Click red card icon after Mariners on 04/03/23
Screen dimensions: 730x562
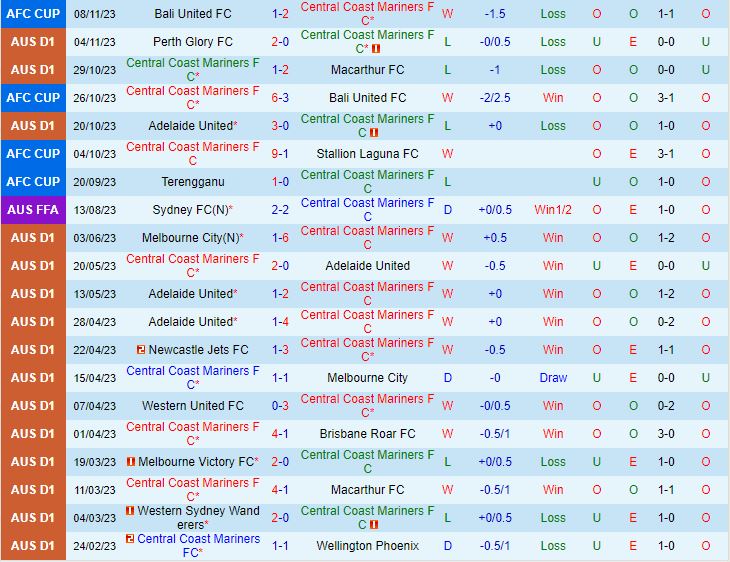[374, 525]
